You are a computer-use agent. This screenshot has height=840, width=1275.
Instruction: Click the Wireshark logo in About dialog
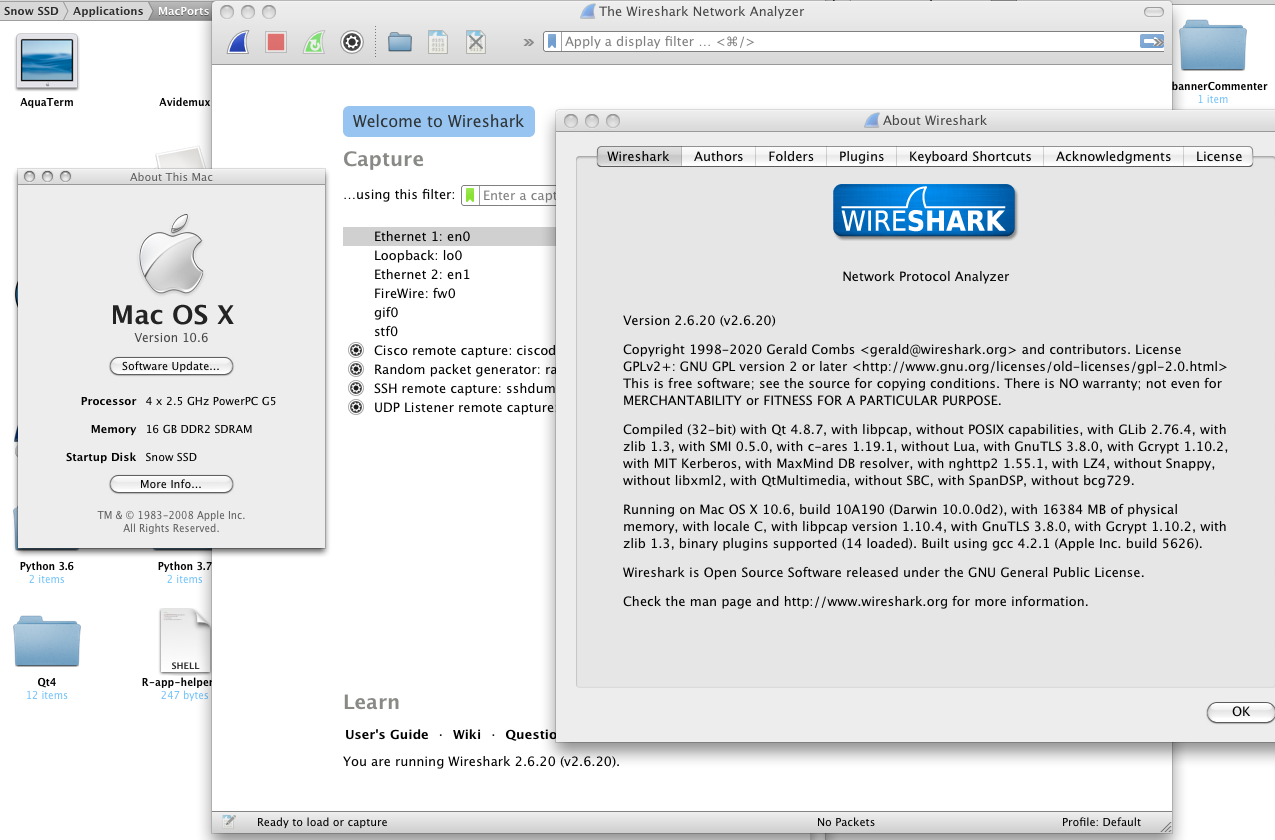pos(924,211)
